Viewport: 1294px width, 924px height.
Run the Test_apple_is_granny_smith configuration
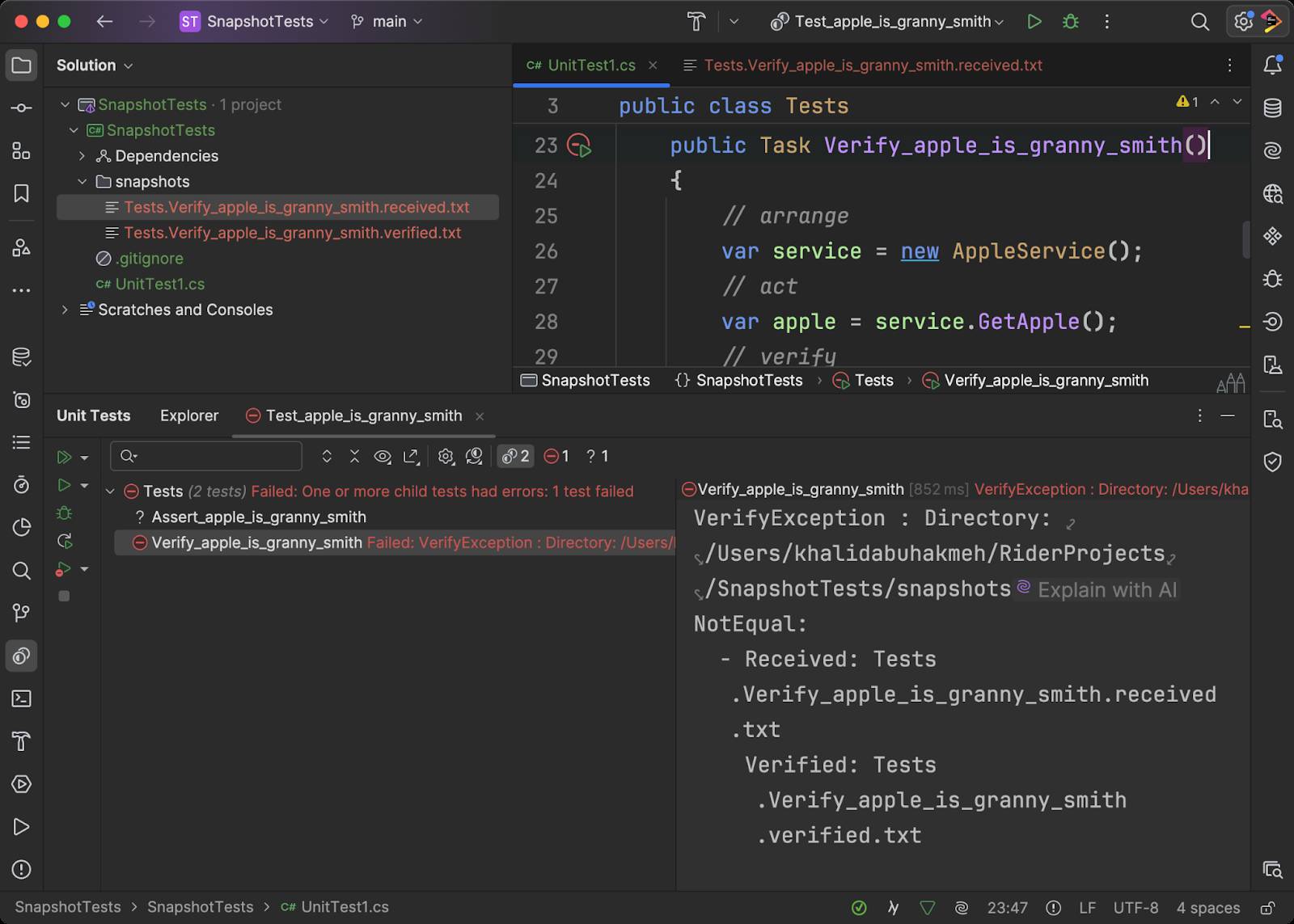pos(1034,22)
